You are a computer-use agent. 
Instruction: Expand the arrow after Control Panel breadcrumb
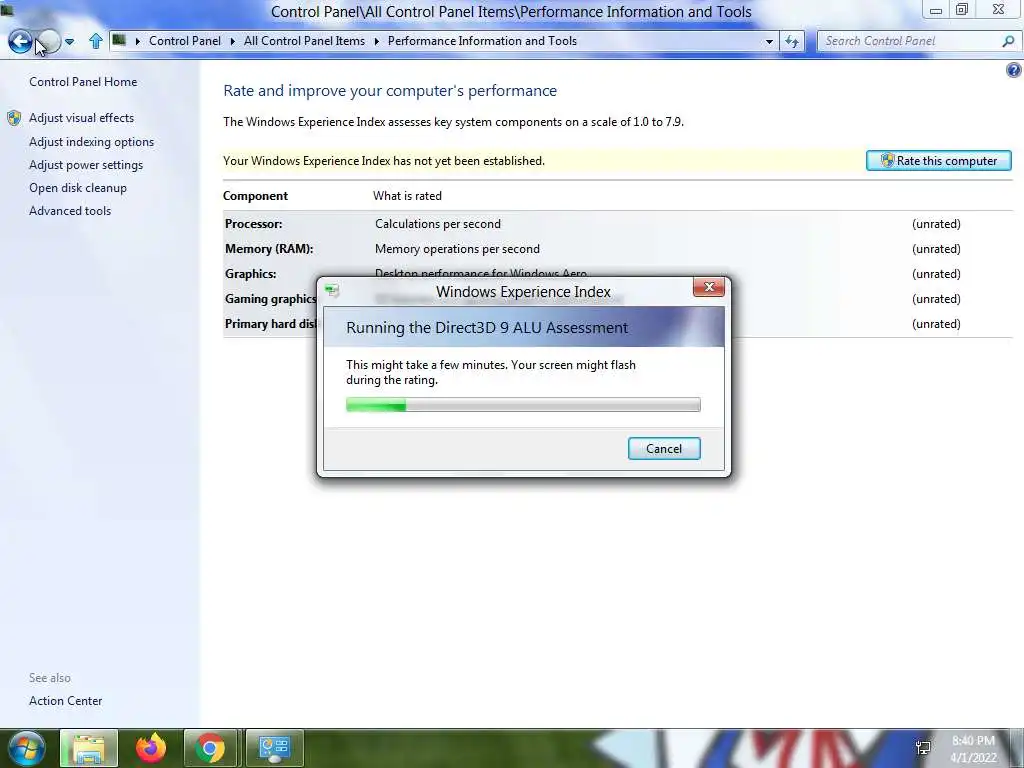point(232,41)
